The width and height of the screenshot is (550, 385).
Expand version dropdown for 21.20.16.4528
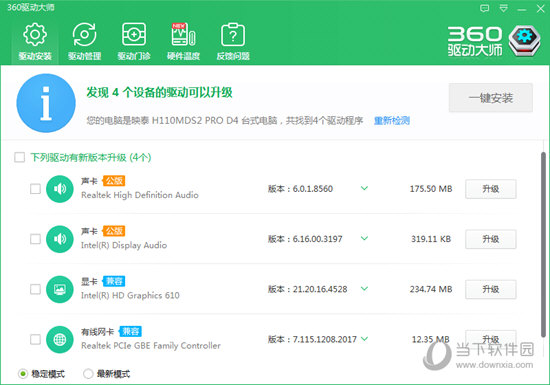tap(364, 289)
